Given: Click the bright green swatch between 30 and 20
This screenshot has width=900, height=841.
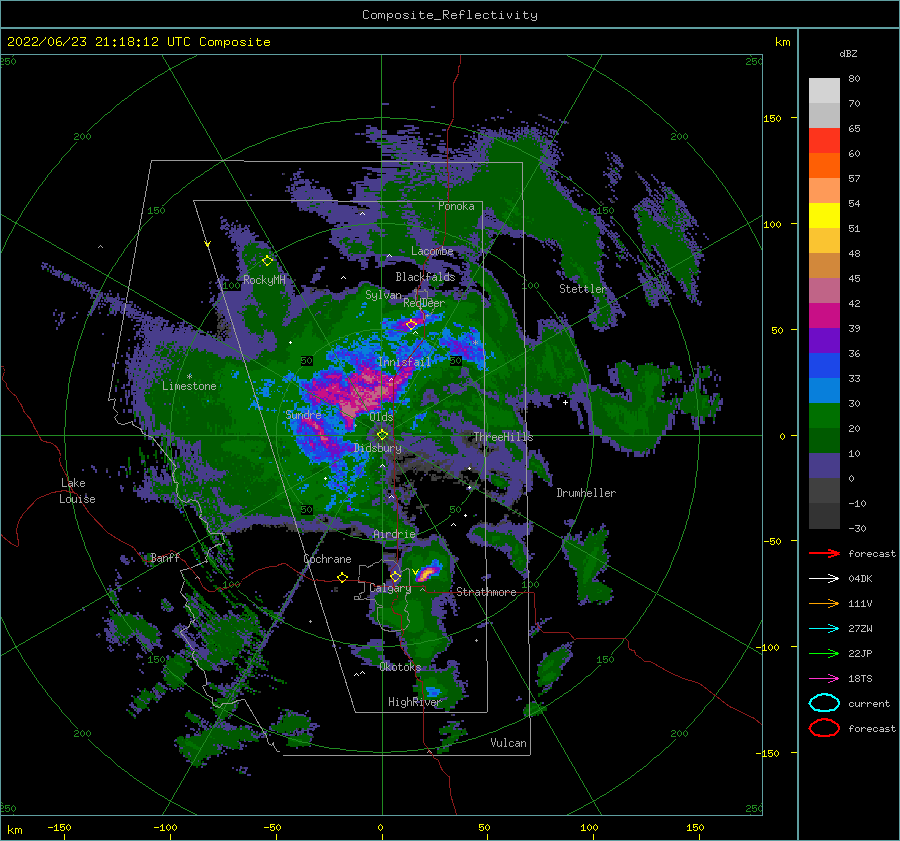Looking at the screenshot, I should (x=824, y=415).
